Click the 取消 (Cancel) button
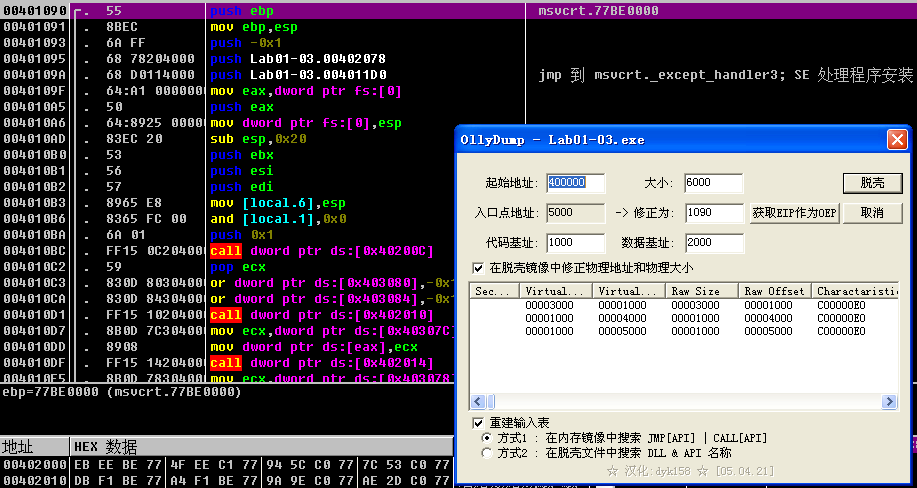Image resolution: width=917 pixels, height=488 pixels. (872, 213)
